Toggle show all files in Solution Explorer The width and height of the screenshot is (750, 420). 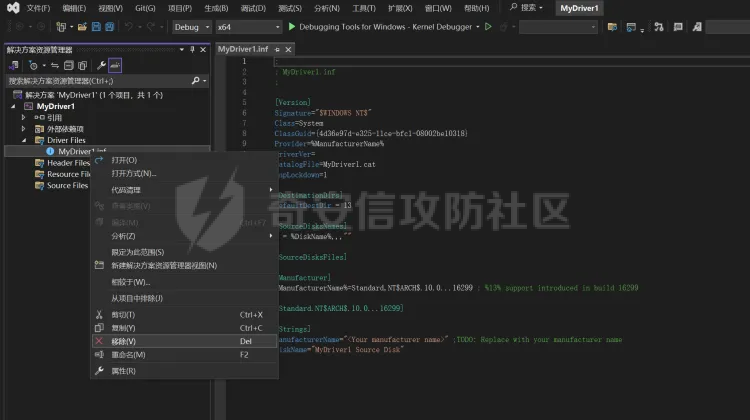coord(82,65)
